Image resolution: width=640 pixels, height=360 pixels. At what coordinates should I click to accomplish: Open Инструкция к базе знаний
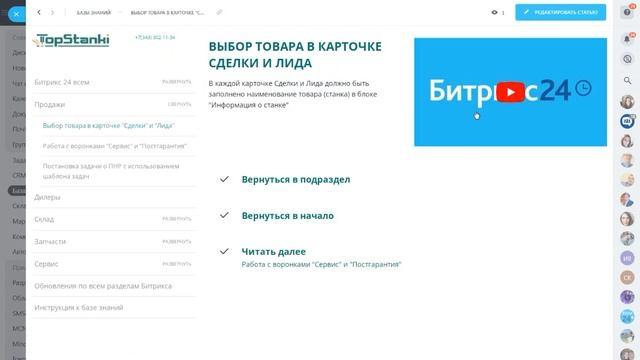pyautogui.click(x=79, y=307)
